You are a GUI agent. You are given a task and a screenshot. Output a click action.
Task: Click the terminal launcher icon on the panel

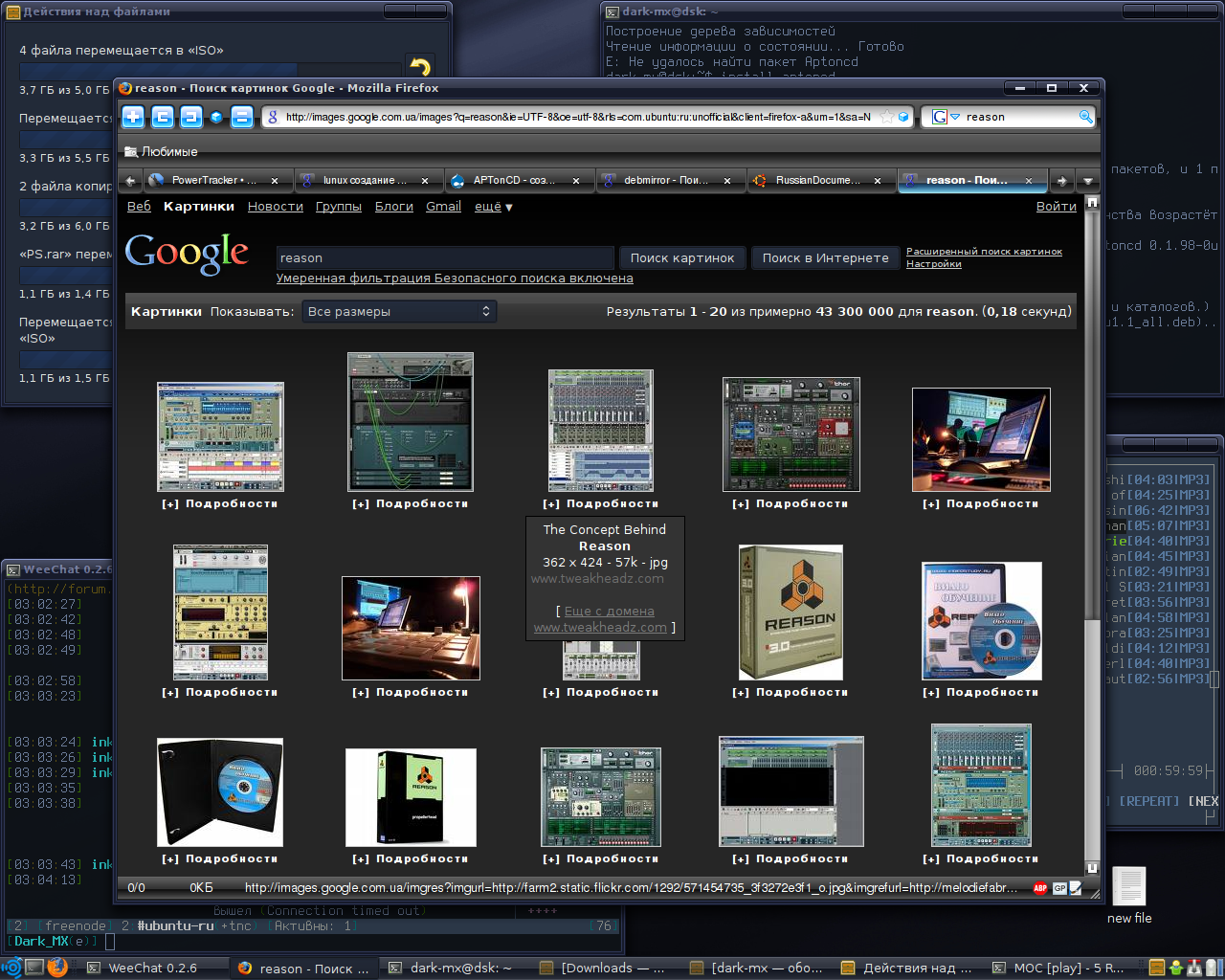(34, 967)
